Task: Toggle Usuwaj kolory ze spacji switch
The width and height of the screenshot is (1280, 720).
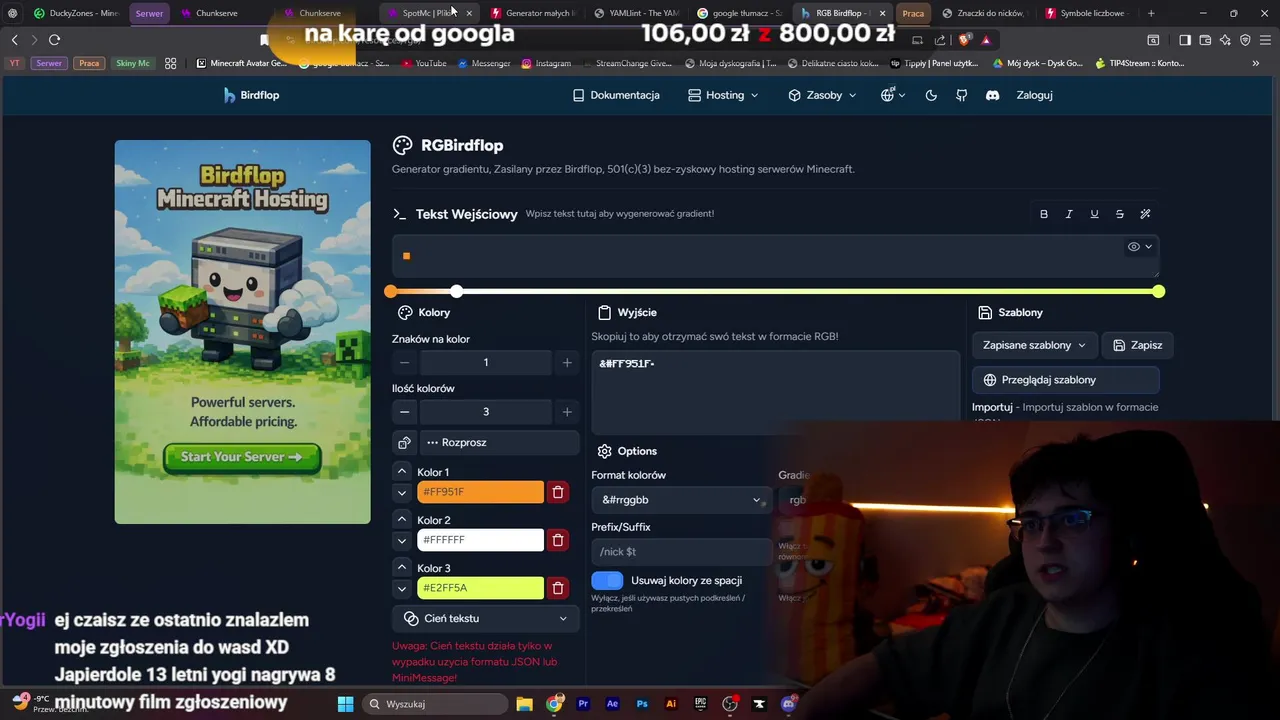Action: pyautogui.click(x=607, y=580)
